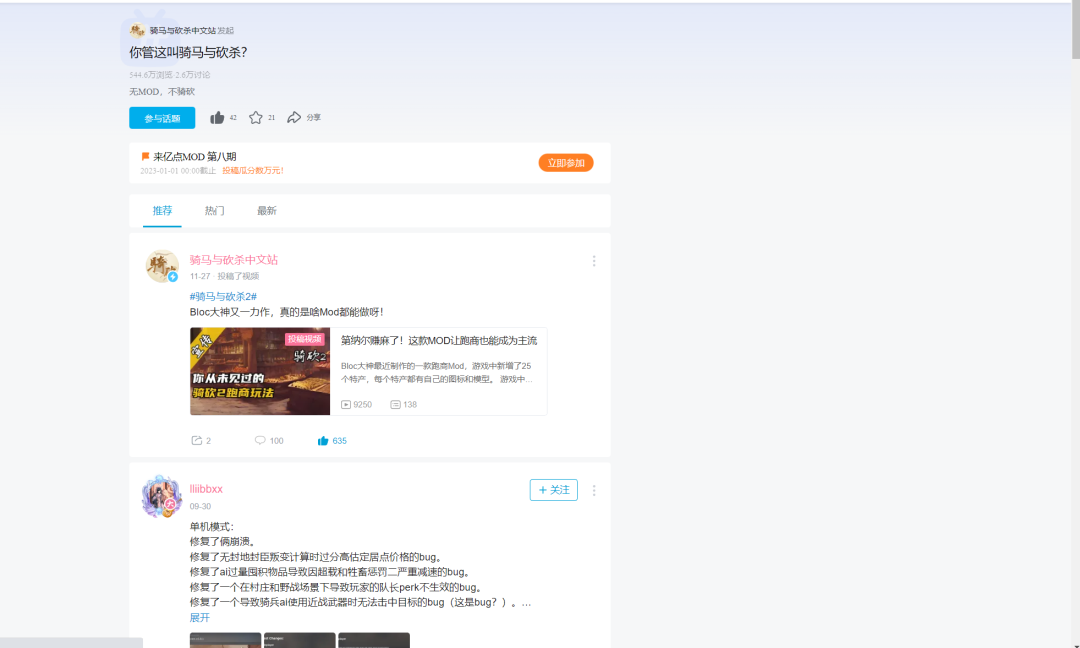Click the repost icon under the video post
1080x648 pixels.
click(x=196, y=440)
